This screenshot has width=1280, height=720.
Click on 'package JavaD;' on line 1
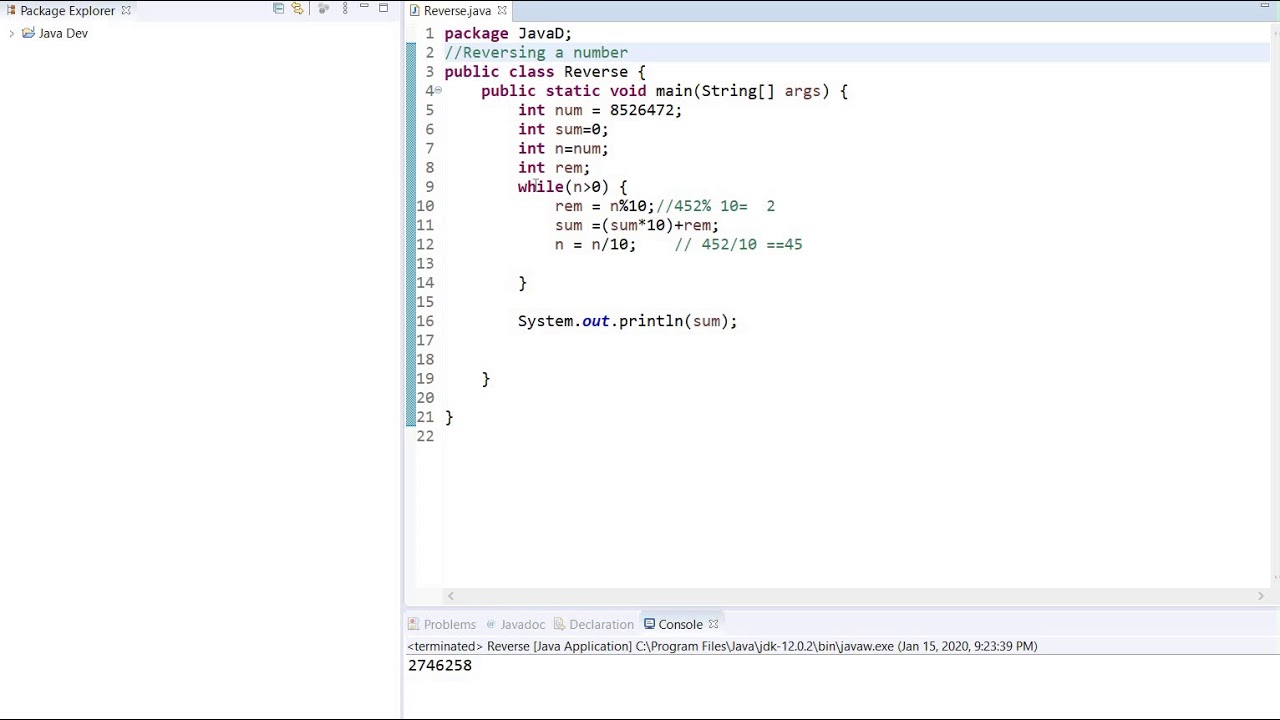[508, 33]
